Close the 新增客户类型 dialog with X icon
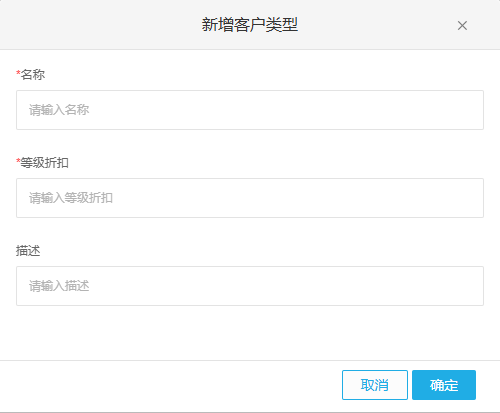 (x=462, y=26)
